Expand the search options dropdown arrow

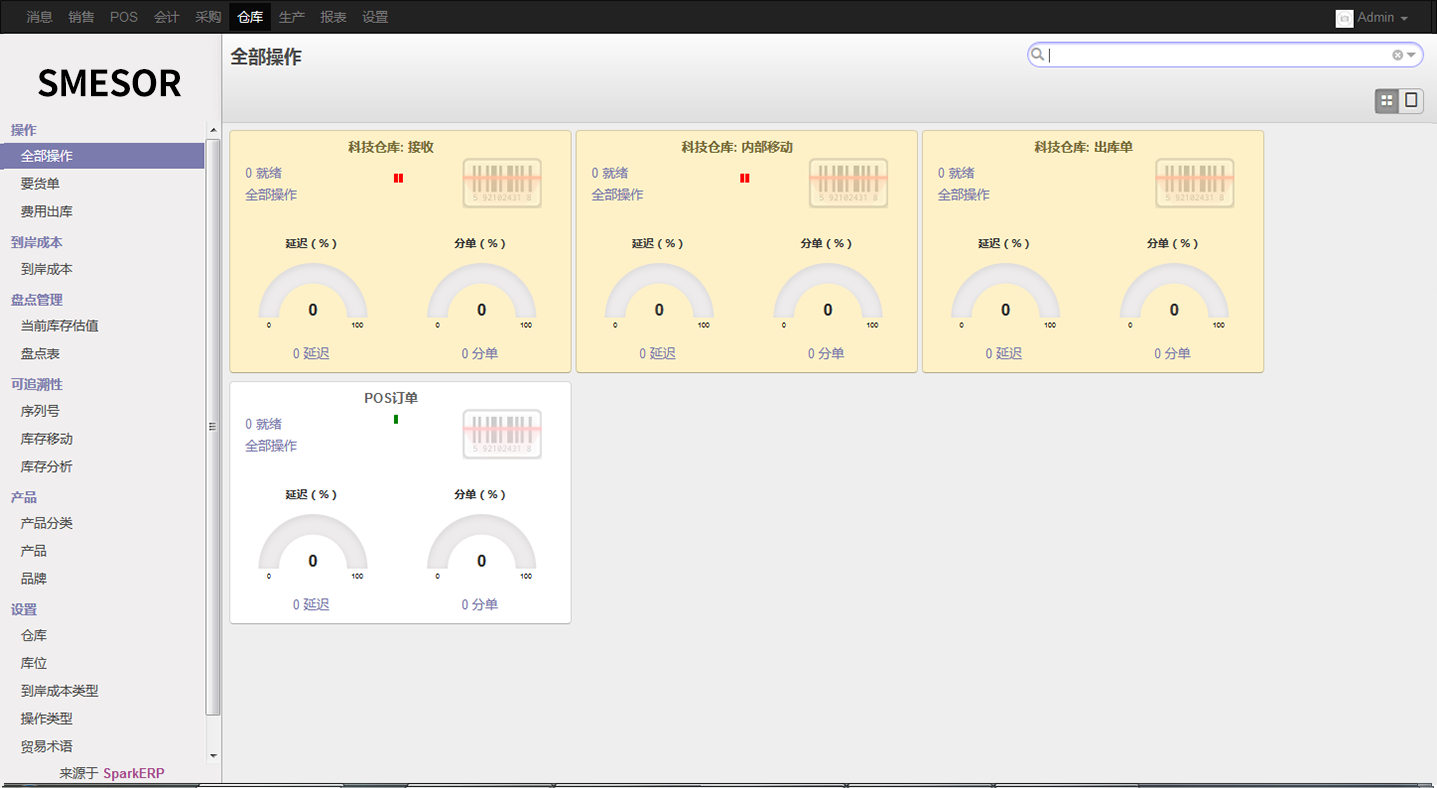[x=1411, y=55]
